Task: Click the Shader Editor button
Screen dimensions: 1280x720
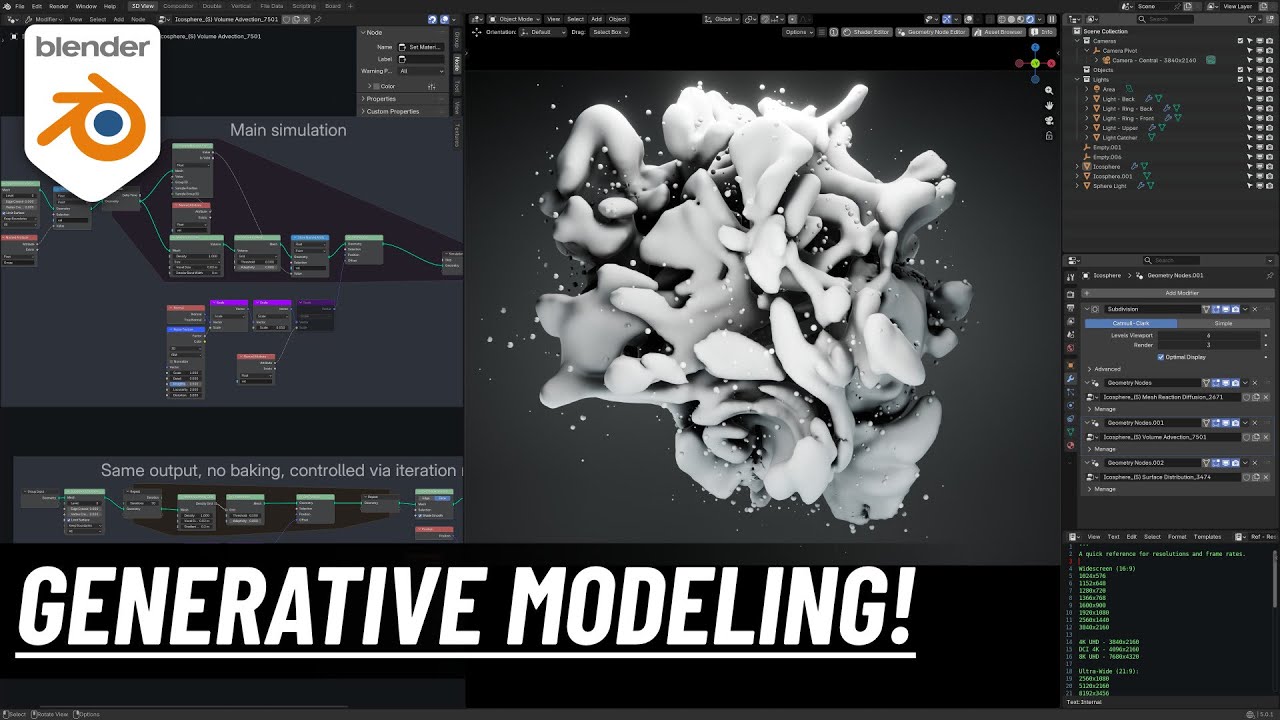Action: (x=867, y=32)
